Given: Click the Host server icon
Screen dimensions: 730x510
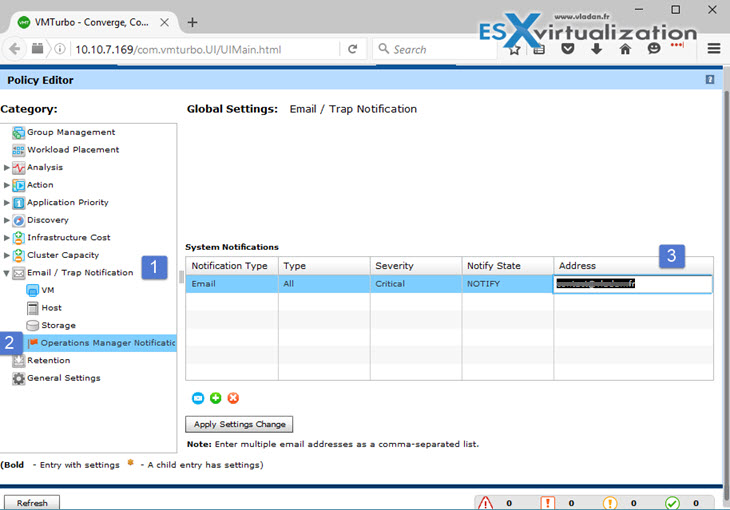Looking at the screenshot, I should tap(33, 308).
